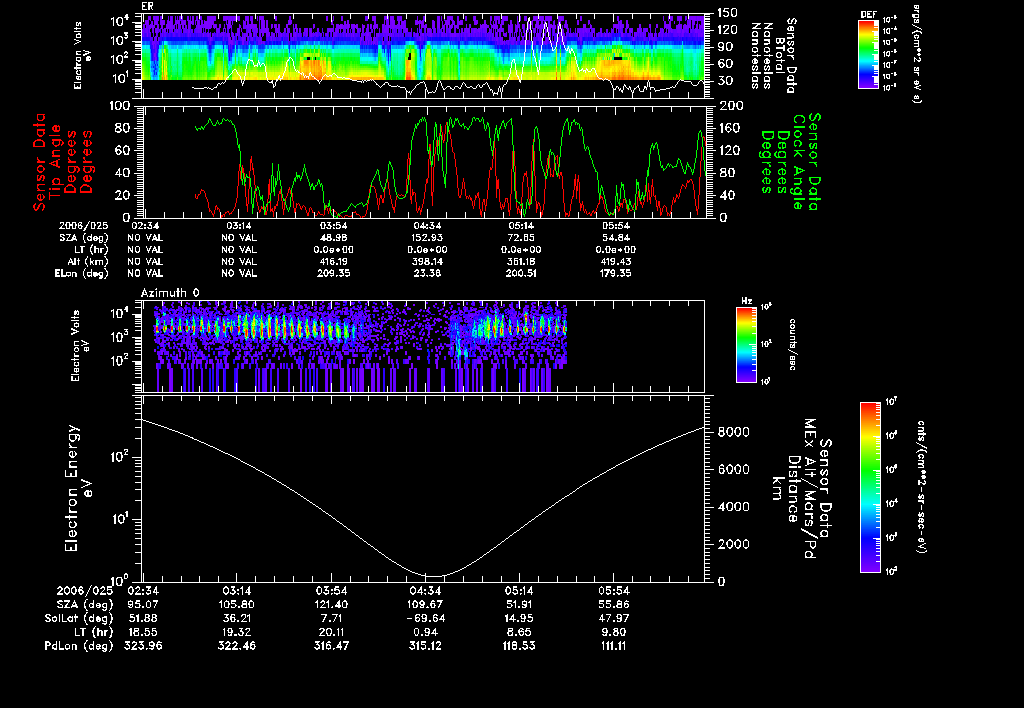Select PdLon value 322.46
Image resolution: width=1024 pixels, height=708 pixels.
237,646
